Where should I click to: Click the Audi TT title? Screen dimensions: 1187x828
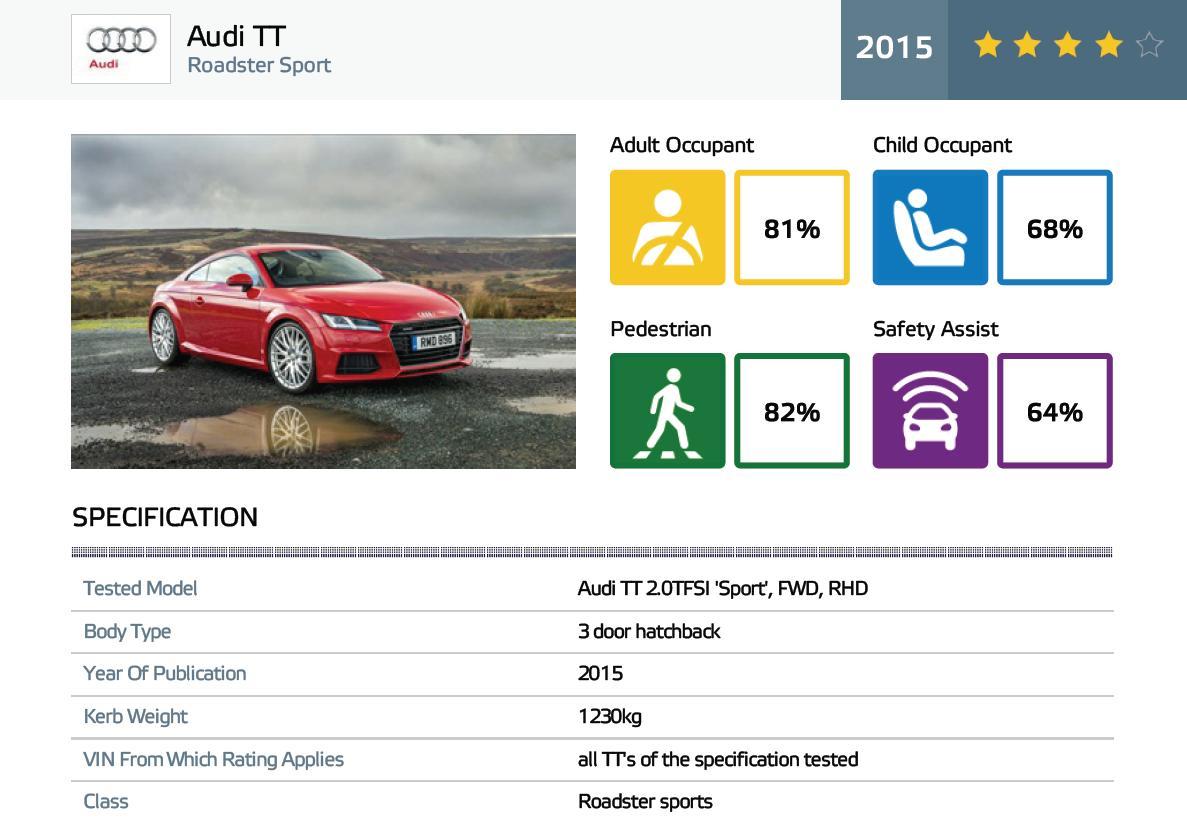[236, 36]
